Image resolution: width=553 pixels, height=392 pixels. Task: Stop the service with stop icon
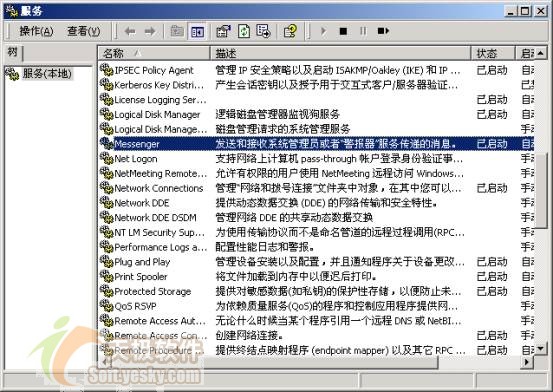(x=343, y=31)
